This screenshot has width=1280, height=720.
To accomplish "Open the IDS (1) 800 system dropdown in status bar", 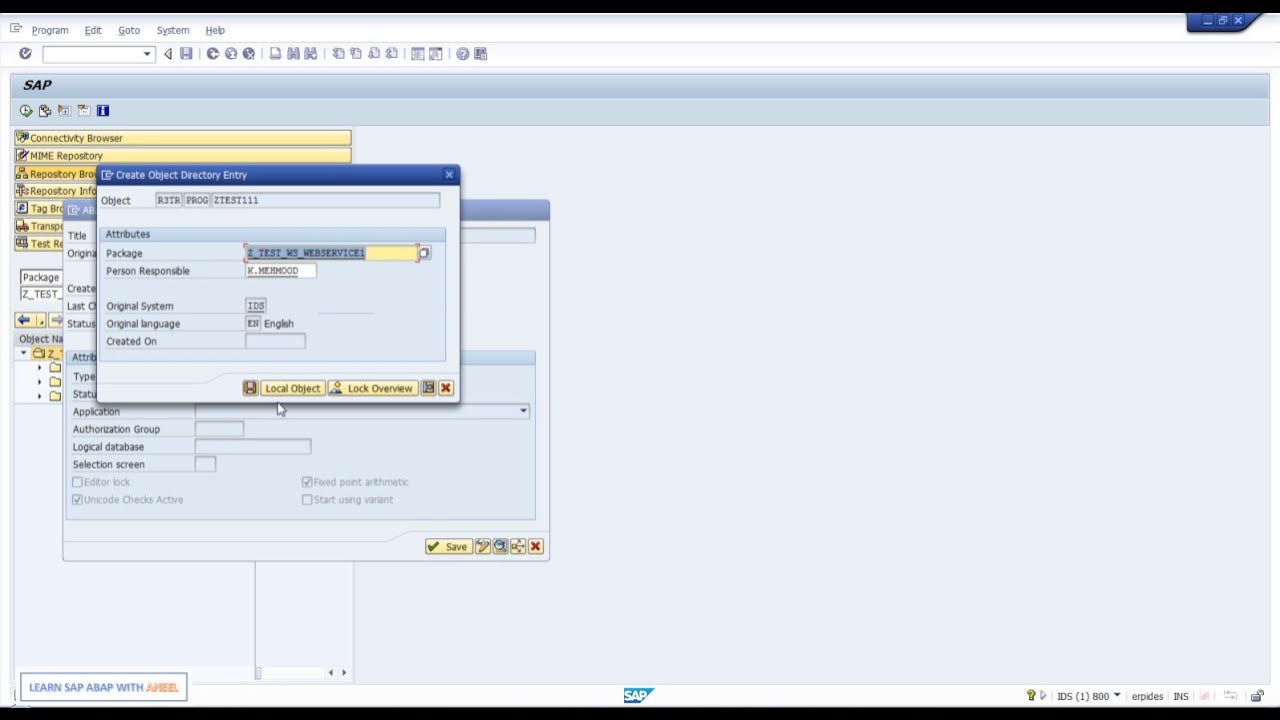I will [x=1117, y=695].
